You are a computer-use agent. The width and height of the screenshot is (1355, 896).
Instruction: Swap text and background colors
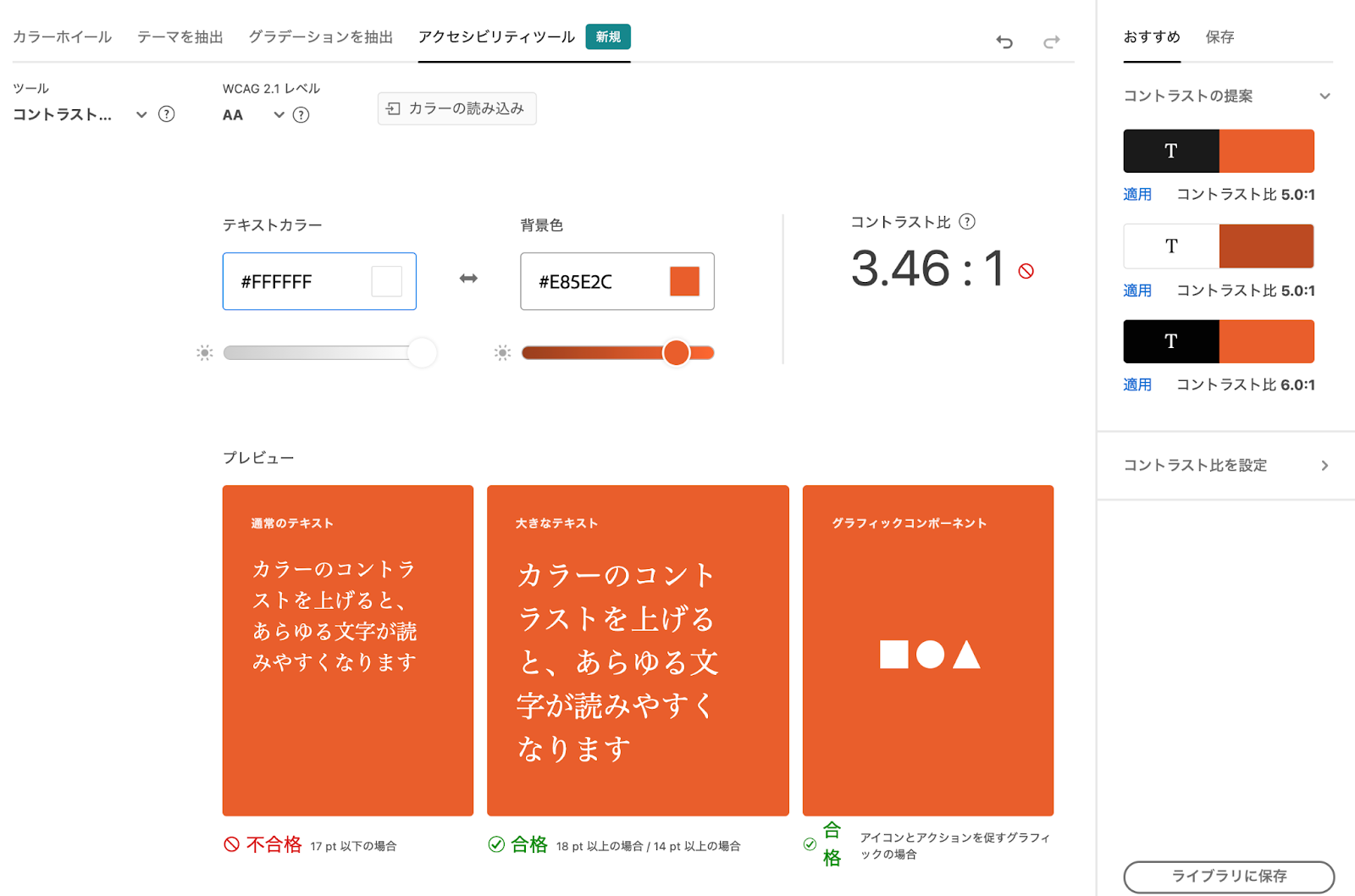coord(468,279)
